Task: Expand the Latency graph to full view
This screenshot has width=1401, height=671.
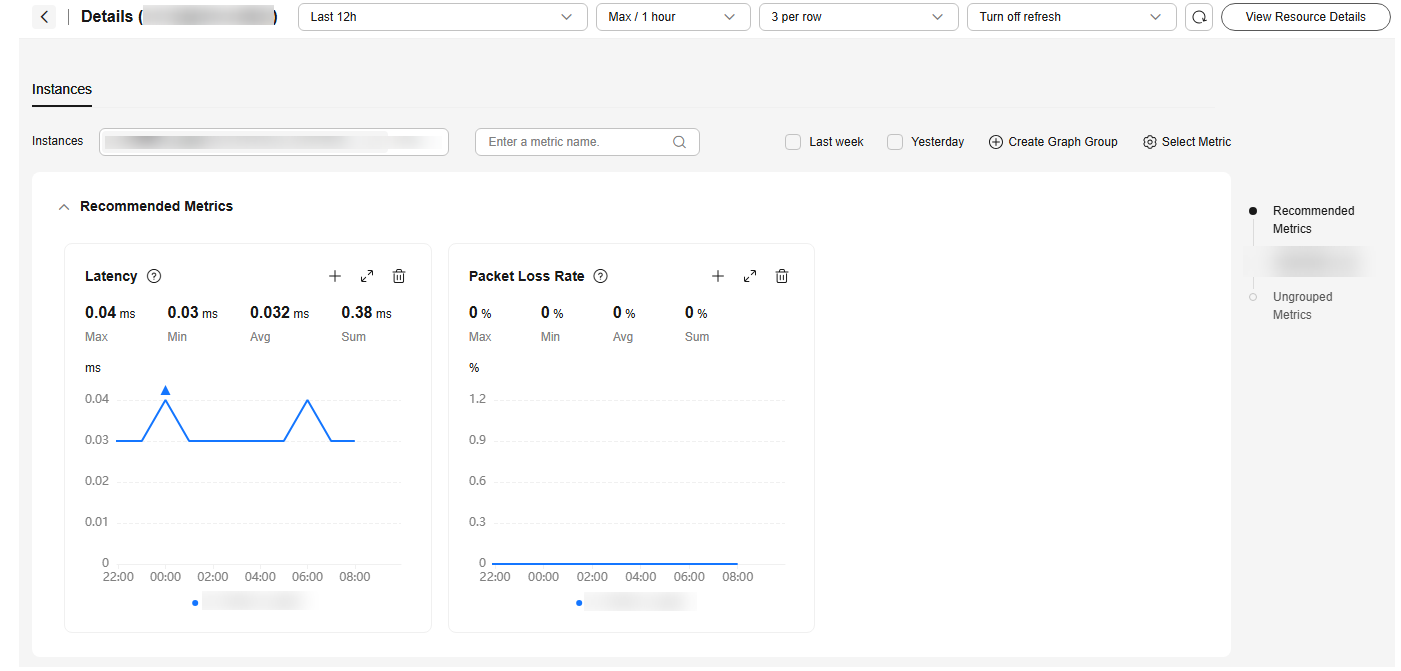Action: pos(367,276)
